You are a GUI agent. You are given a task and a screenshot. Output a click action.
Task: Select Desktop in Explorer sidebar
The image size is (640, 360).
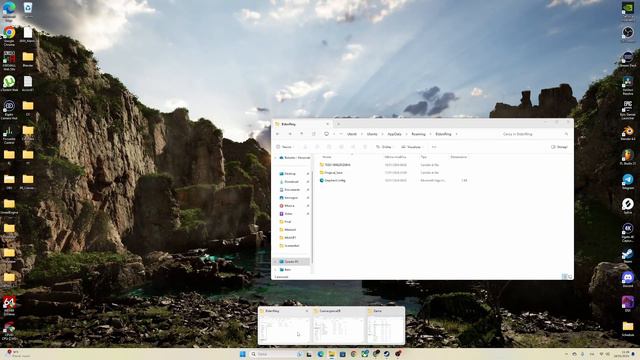click(x=291, y=174)
